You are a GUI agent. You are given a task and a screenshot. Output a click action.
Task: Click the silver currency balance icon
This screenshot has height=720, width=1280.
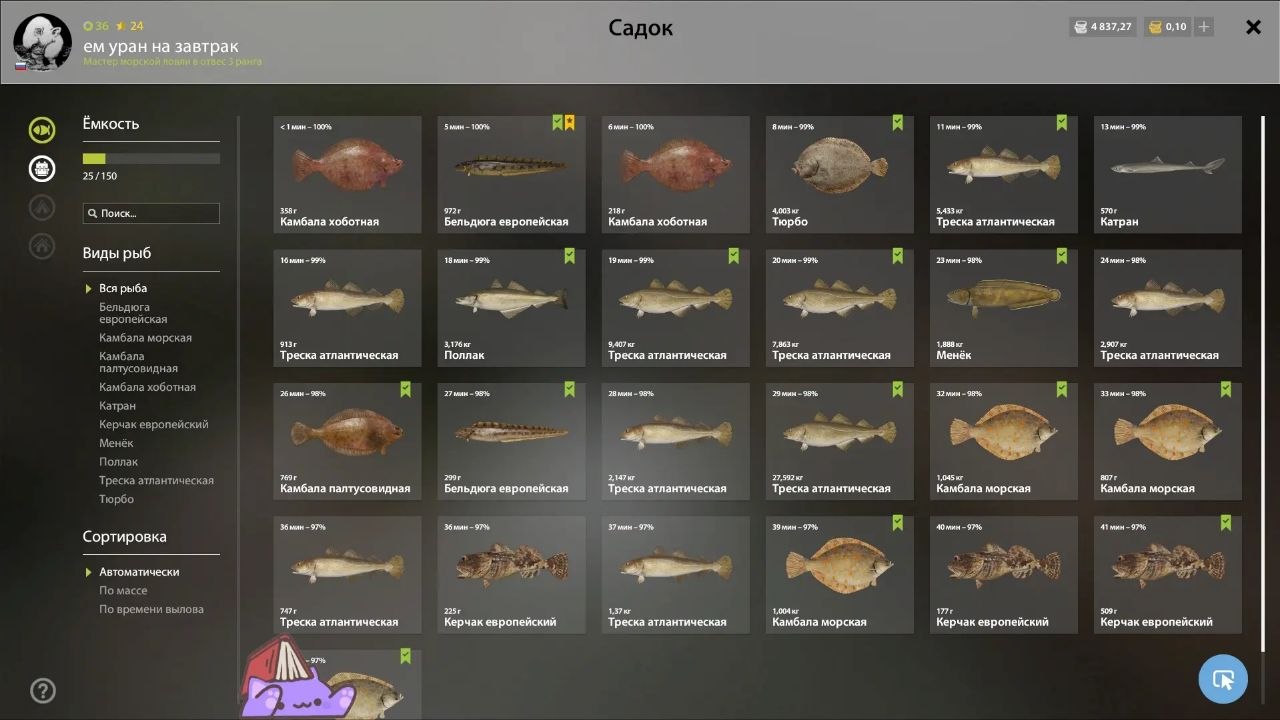1080,27
